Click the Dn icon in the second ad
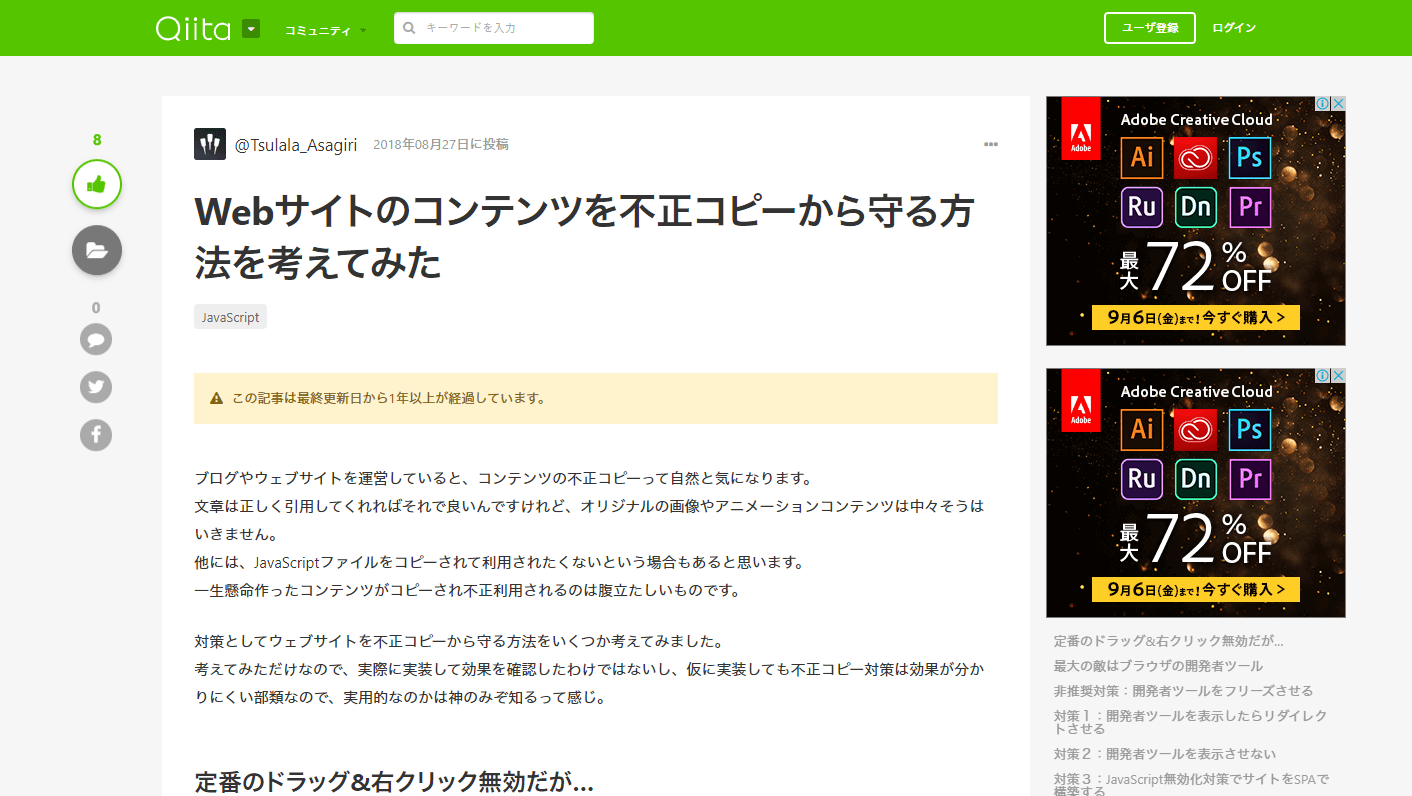The width and height of the screenshot is (1412, 796). (1196, 479)
